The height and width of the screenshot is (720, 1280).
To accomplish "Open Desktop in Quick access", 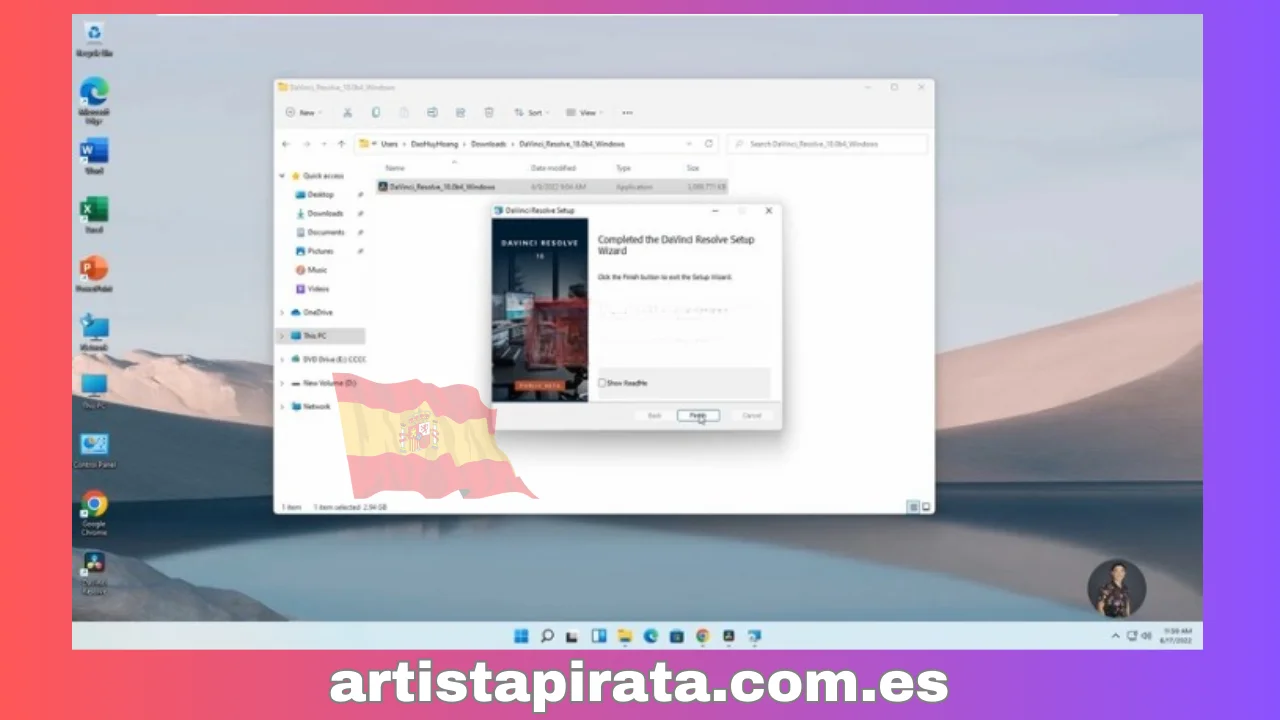I will coord(321,195).
